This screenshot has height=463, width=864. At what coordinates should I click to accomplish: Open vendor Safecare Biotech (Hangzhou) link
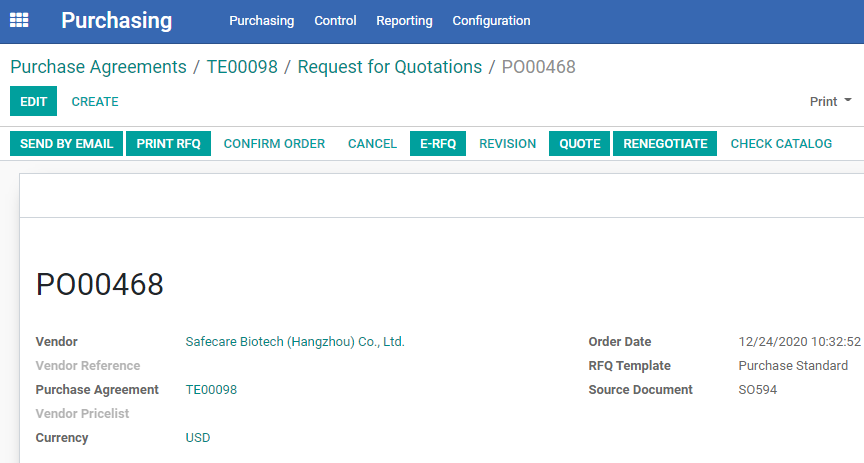(295, 342)
